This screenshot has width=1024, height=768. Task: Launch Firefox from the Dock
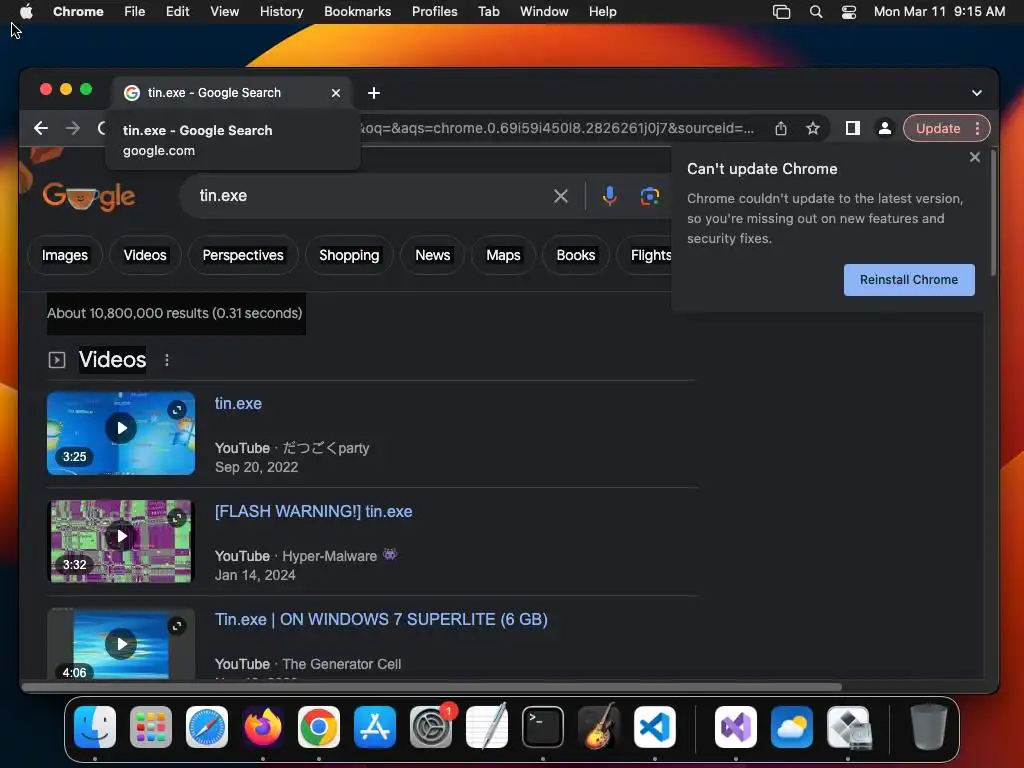[263, 727]
